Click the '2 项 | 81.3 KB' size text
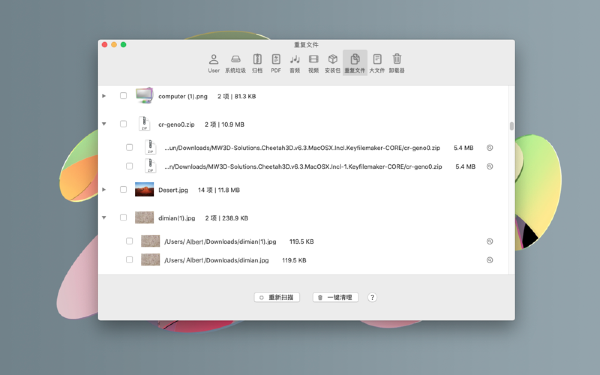600x375 pixels. (x=236, y=96)
